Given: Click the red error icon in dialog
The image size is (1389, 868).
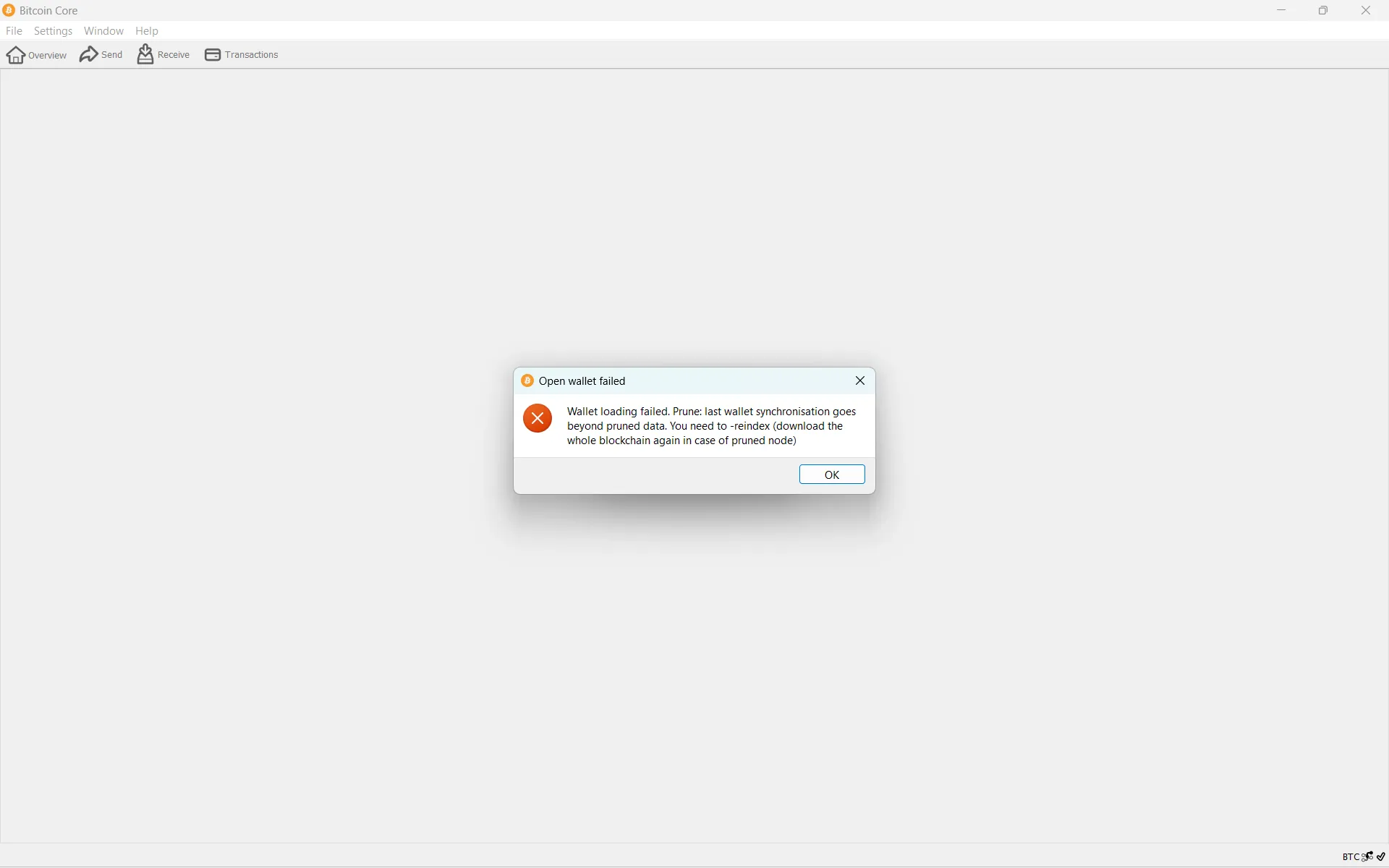Looking at the screenshot, I should 538,419.
